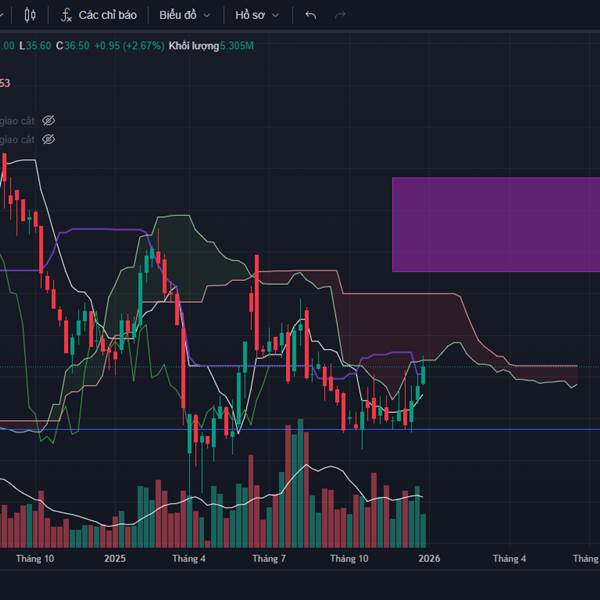This screenshot has height=600, width=600.
Task: Undo the last chart action
Action: [x=311, y=15]
